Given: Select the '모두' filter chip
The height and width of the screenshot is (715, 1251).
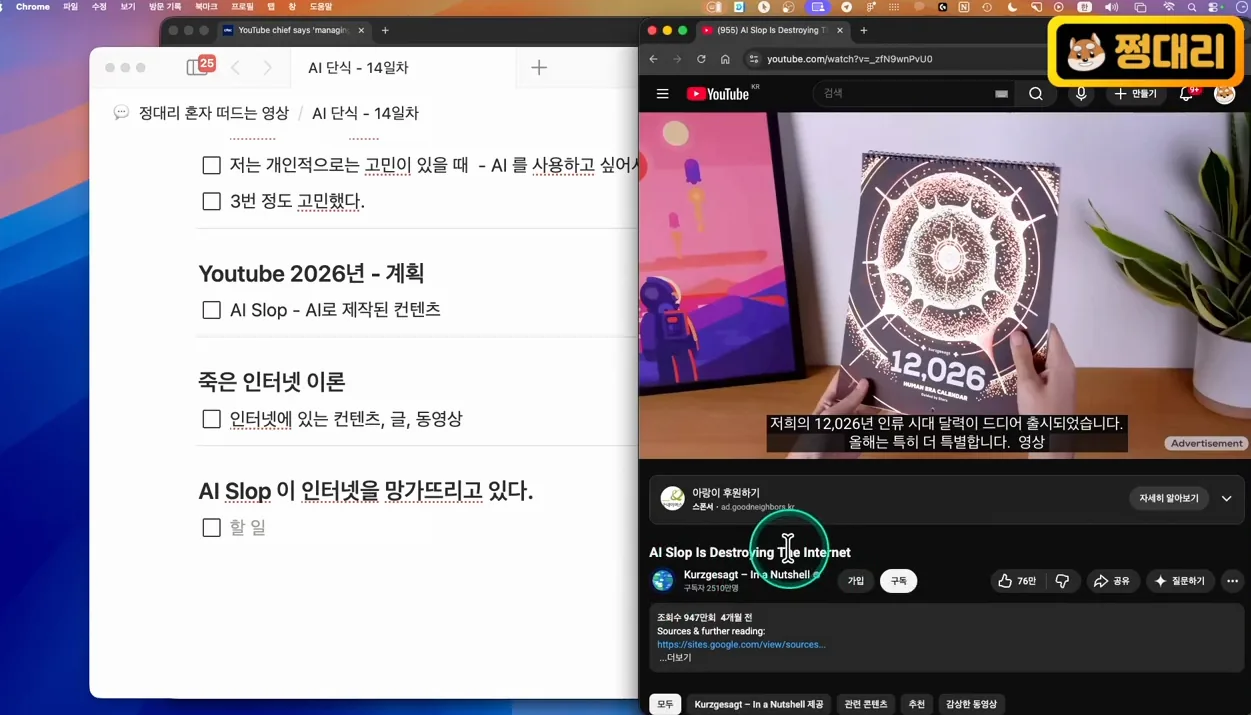Looking at the screenshot, I should click(665, 704).
